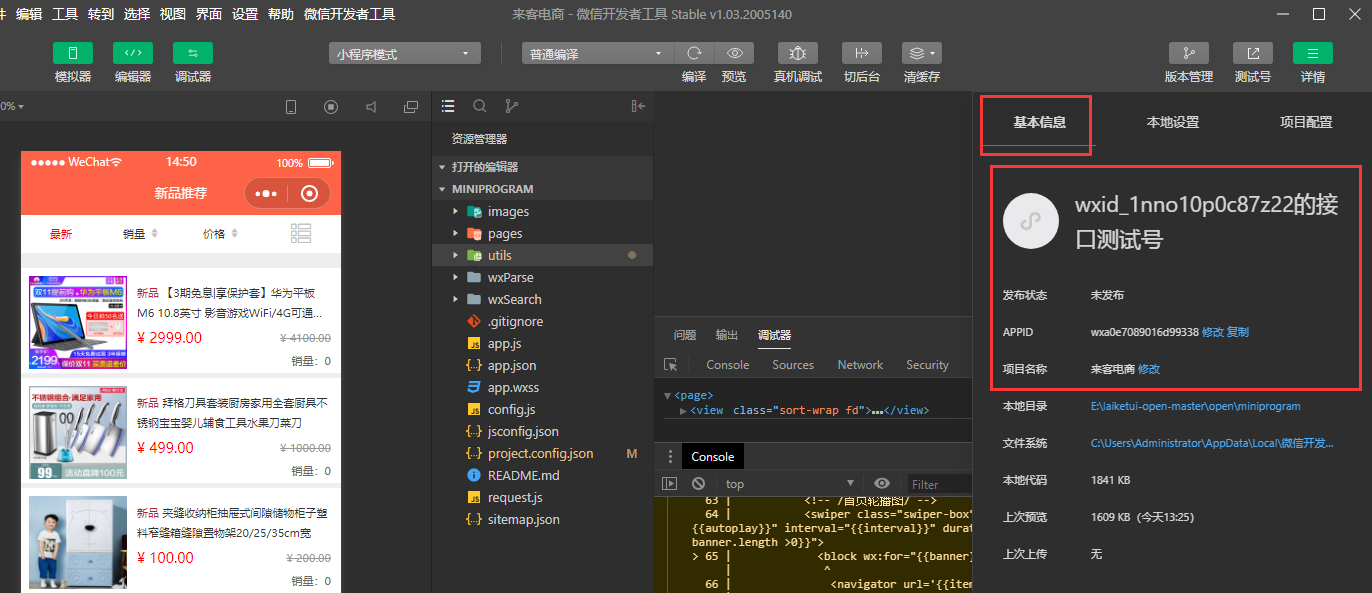Open the simulator zoom percentage dropdown
1372x593 pixels.
[x=12, y=106]
